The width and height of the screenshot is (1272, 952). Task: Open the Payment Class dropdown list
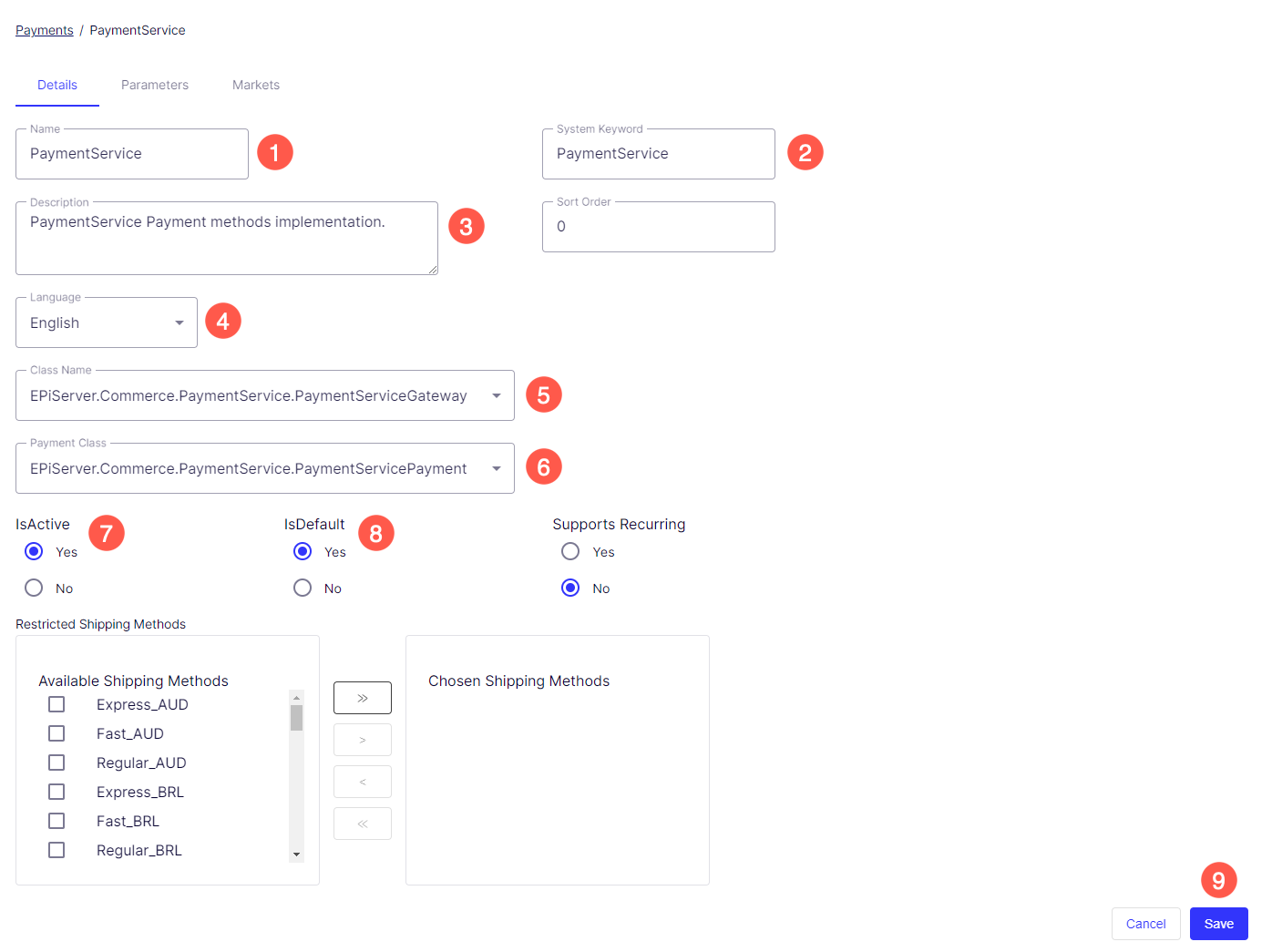tap(264, 468)
